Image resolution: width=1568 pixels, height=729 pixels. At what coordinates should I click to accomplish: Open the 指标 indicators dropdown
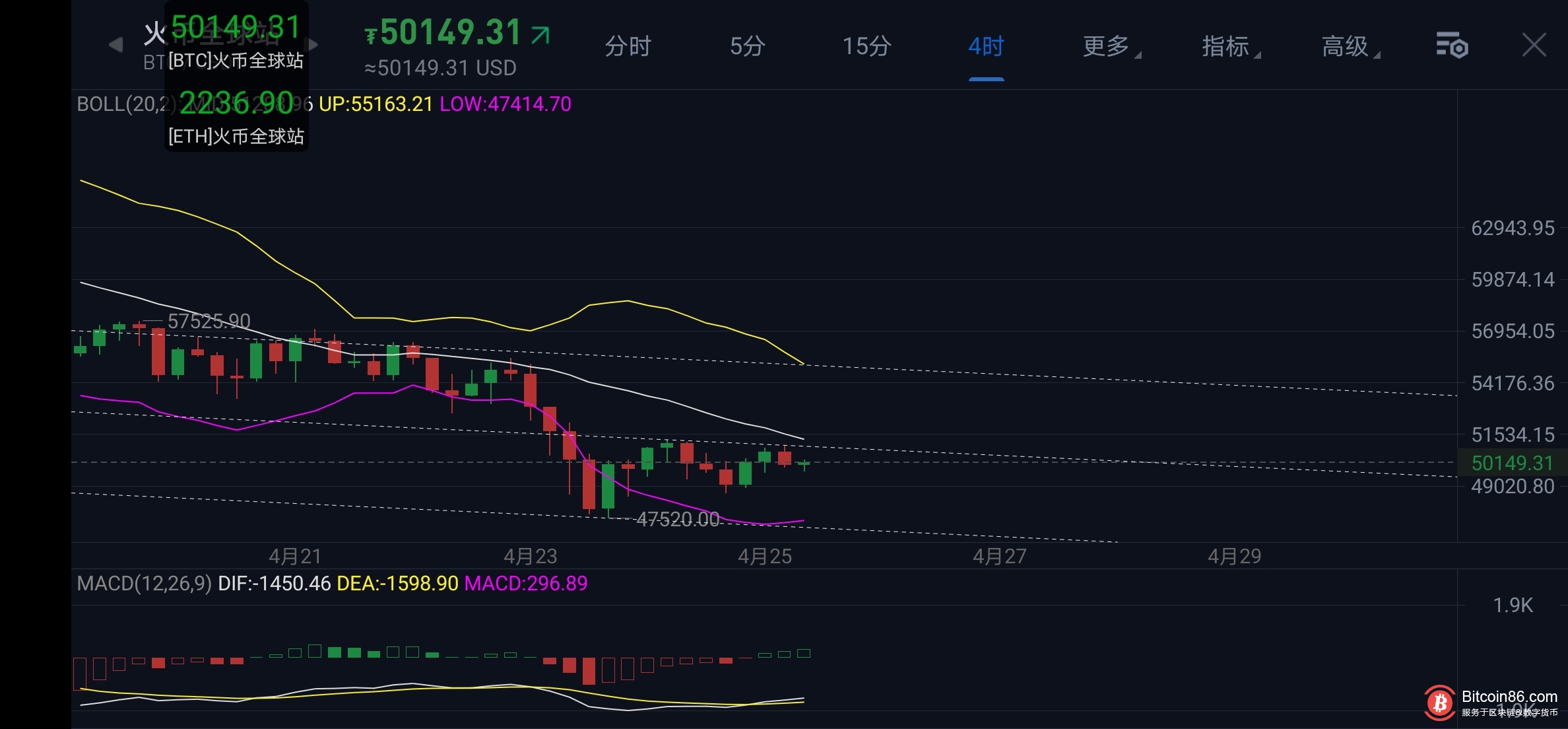click(1227, 46)
